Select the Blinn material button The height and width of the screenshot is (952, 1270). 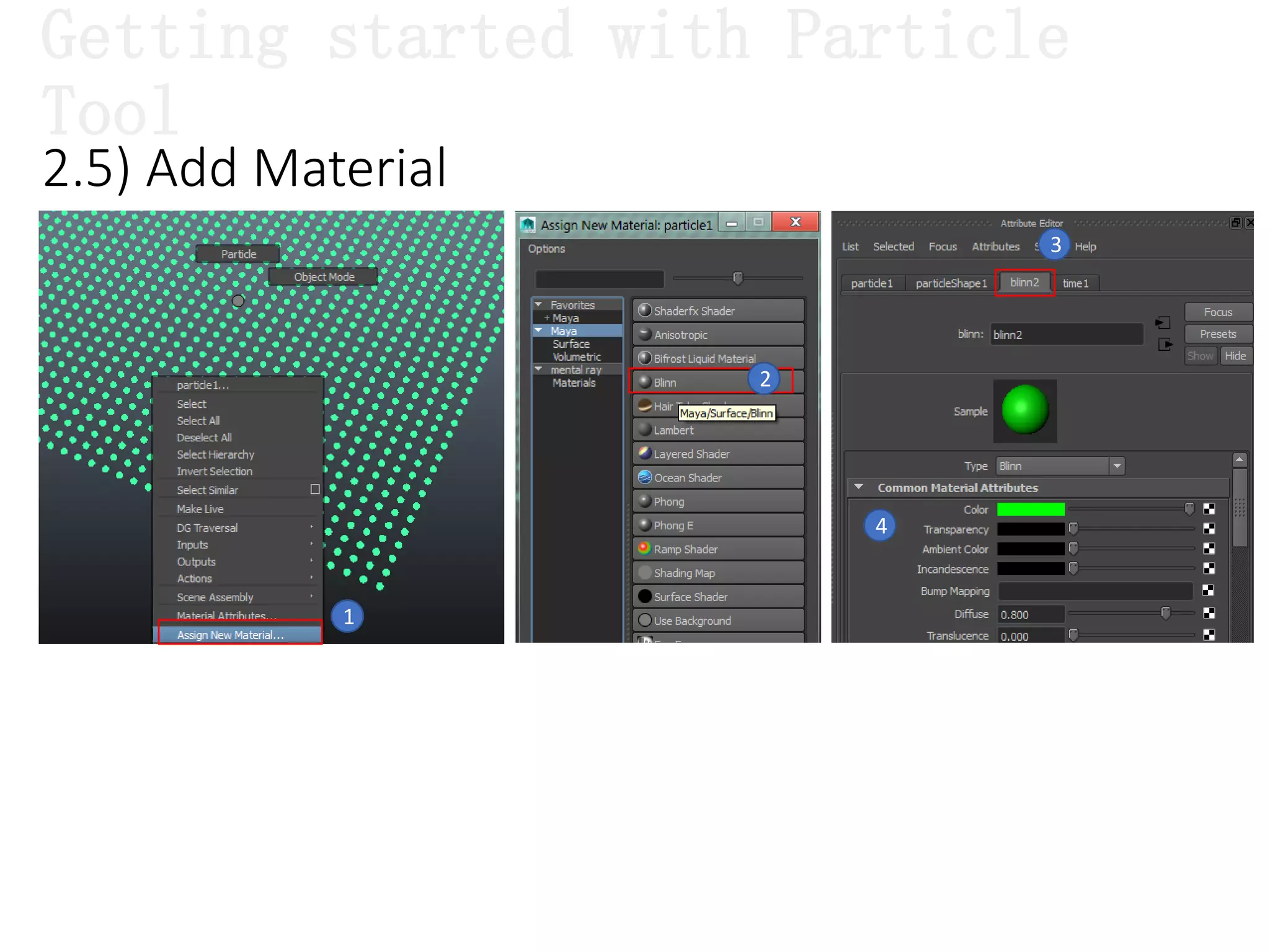click(x=718, y=382)
